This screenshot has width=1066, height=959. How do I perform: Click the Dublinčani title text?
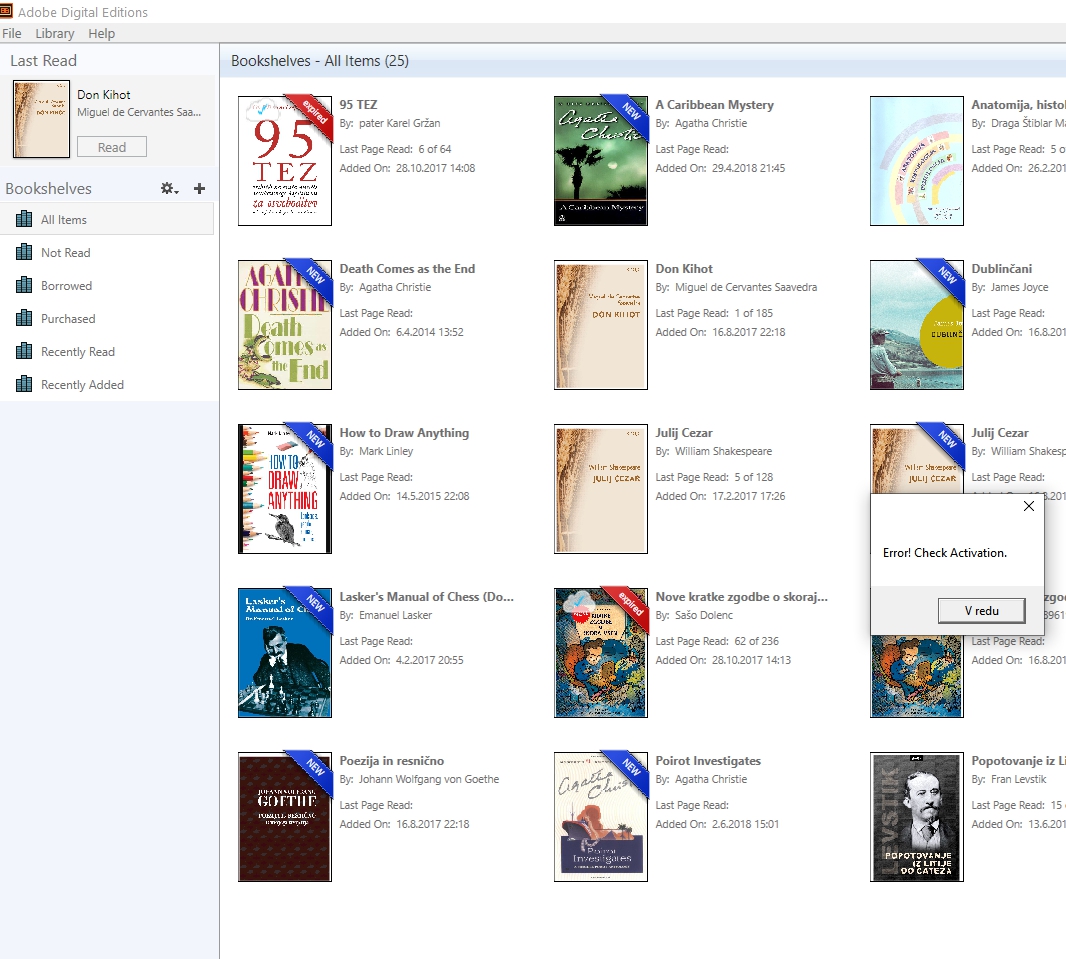coord(1001,268)
